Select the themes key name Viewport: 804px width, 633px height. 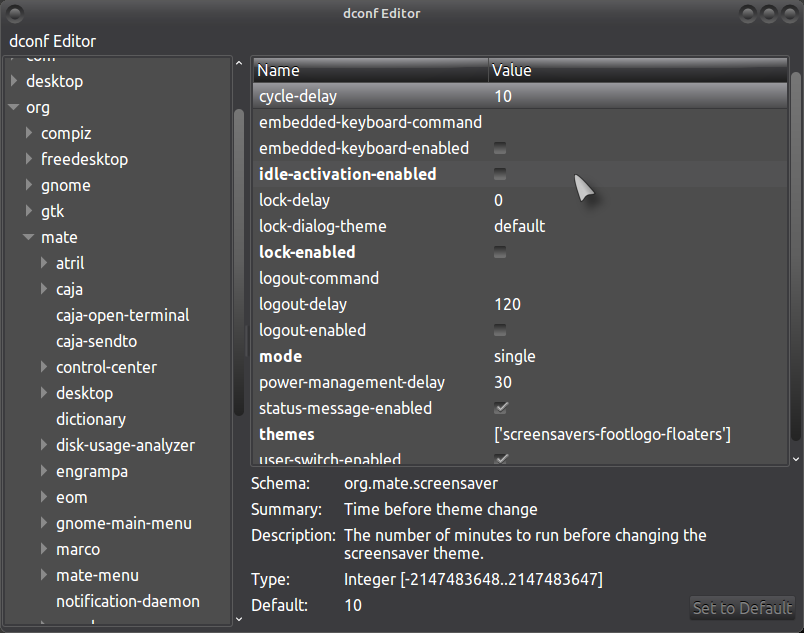[x=287, y=434]
